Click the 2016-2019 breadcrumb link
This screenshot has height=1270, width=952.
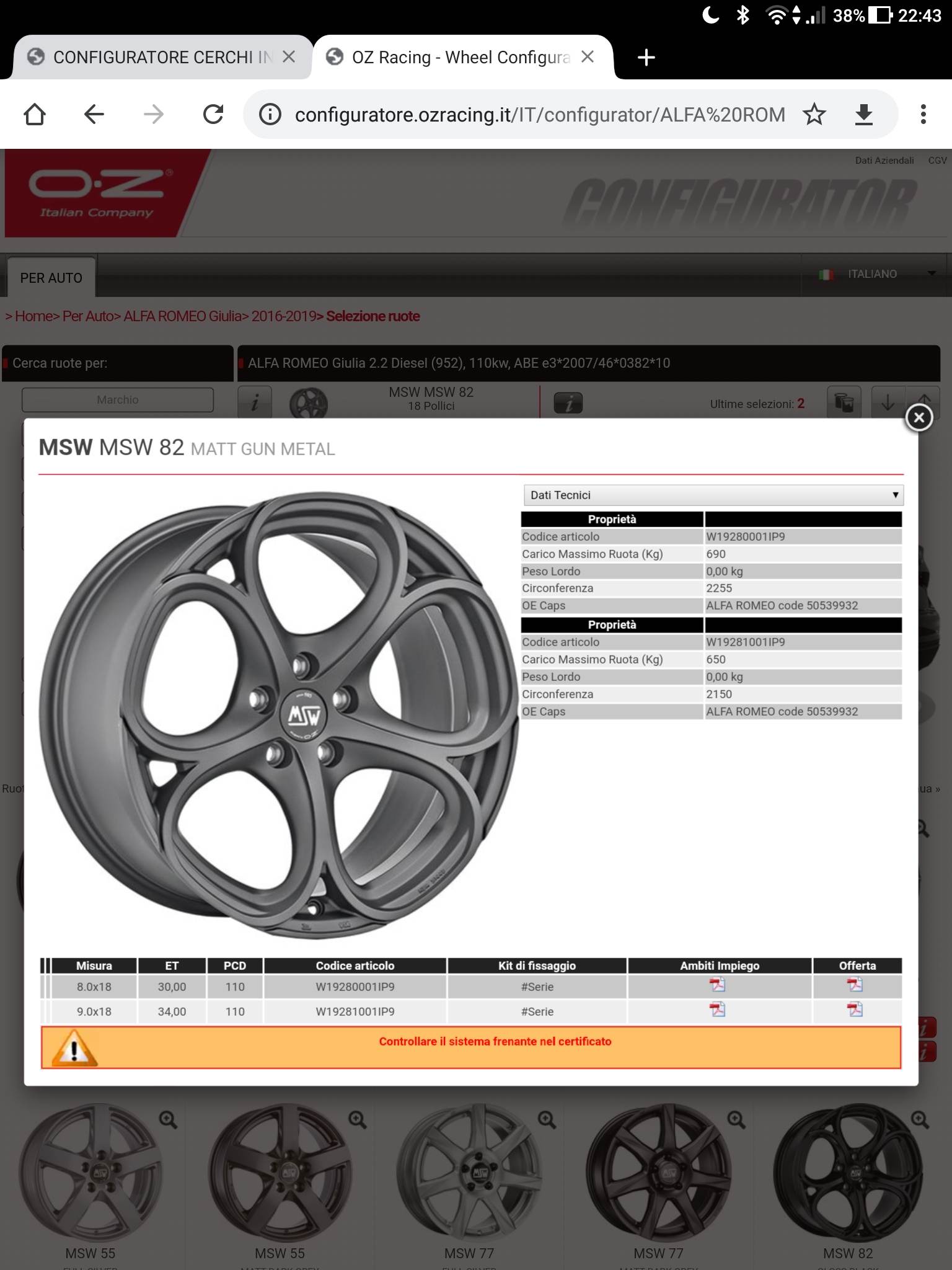point(284,316)
